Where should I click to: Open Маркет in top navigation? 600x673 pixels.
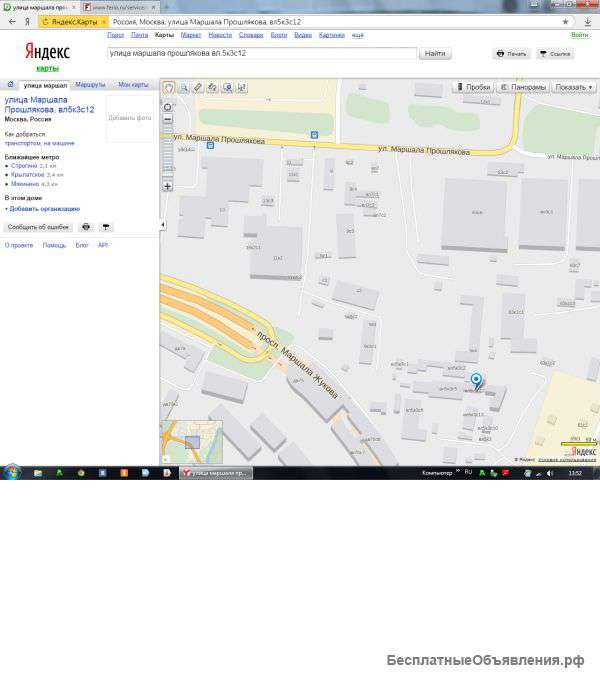(191, 35)
